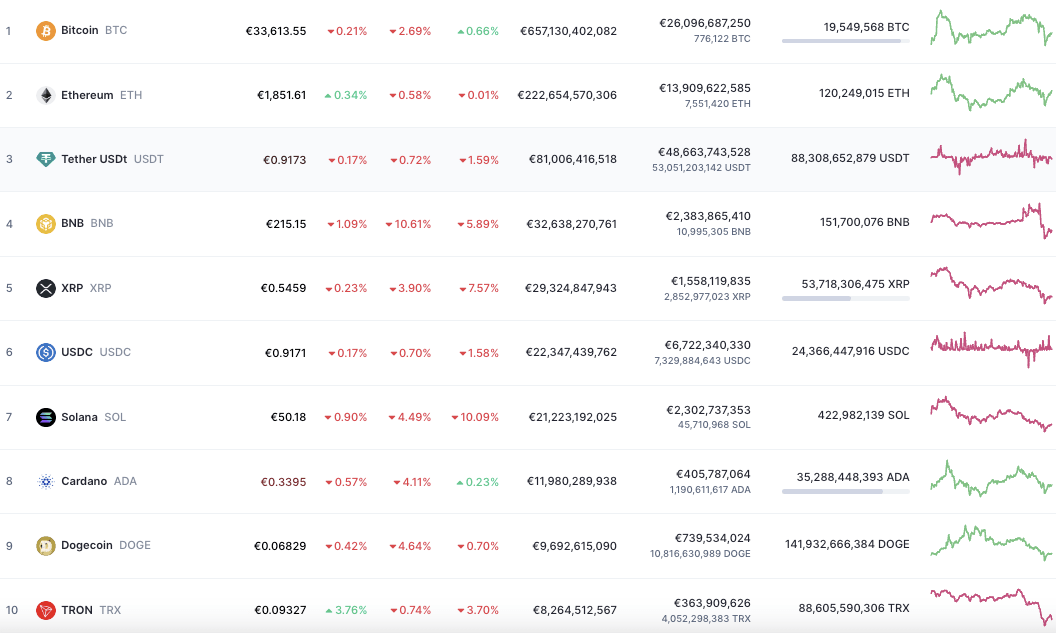The width and height of the screenshot is (1056, 633).
Task: Click the Dogecoin logo icon
Action: [46, 545]
